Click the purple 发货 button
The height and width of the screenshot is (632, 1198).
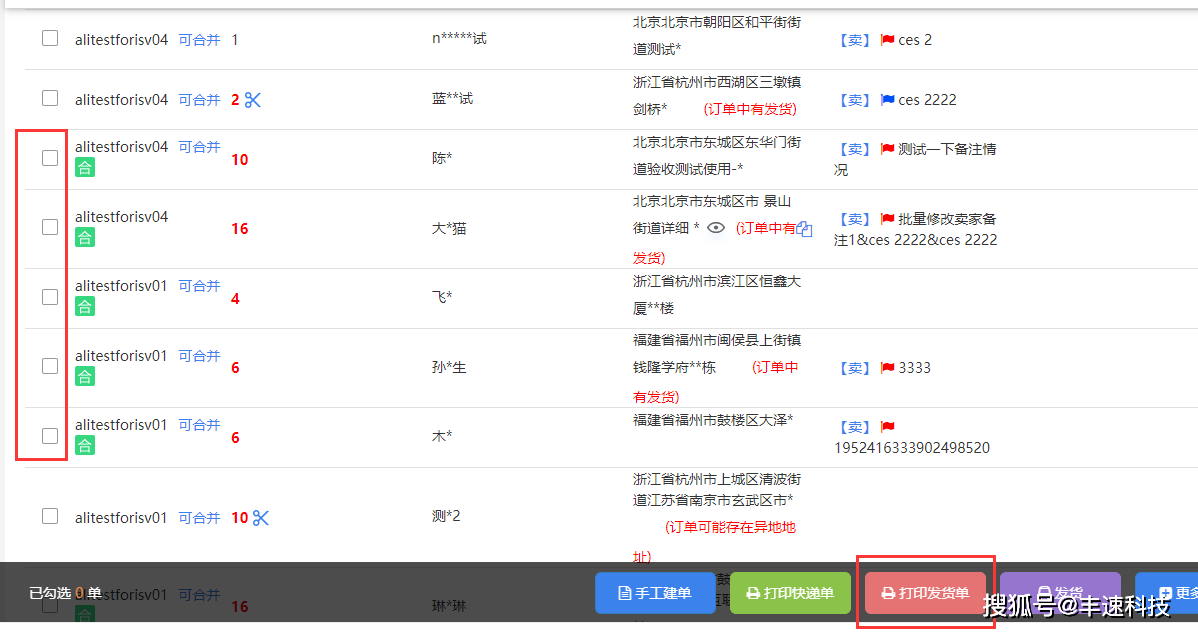1060,592
